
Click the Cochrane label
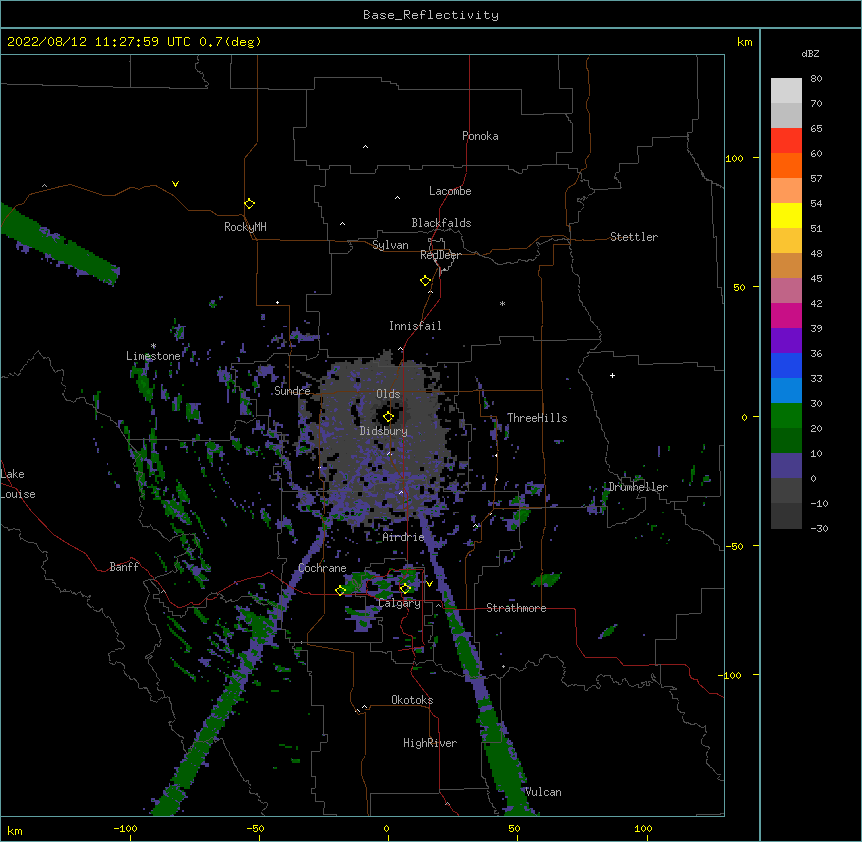pyautogui.click(x=322, y=568)
